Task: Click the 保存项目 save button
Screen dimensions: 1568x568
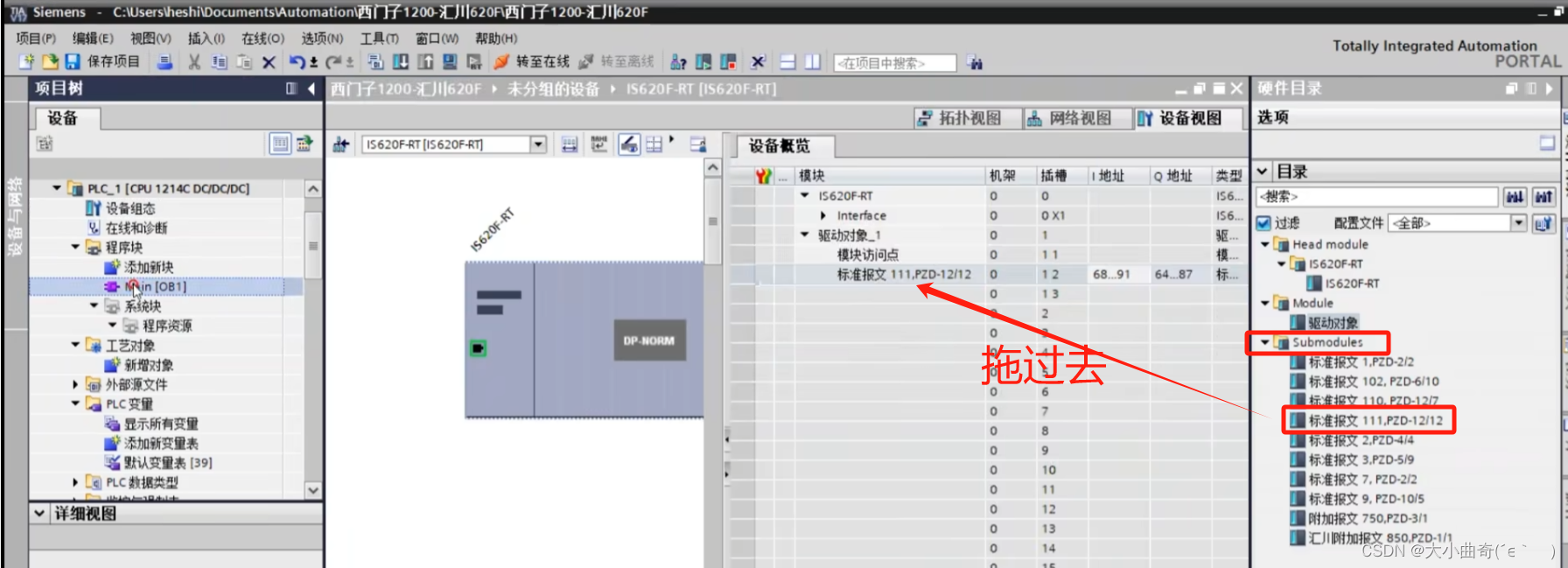Action: tap(103, 61)
